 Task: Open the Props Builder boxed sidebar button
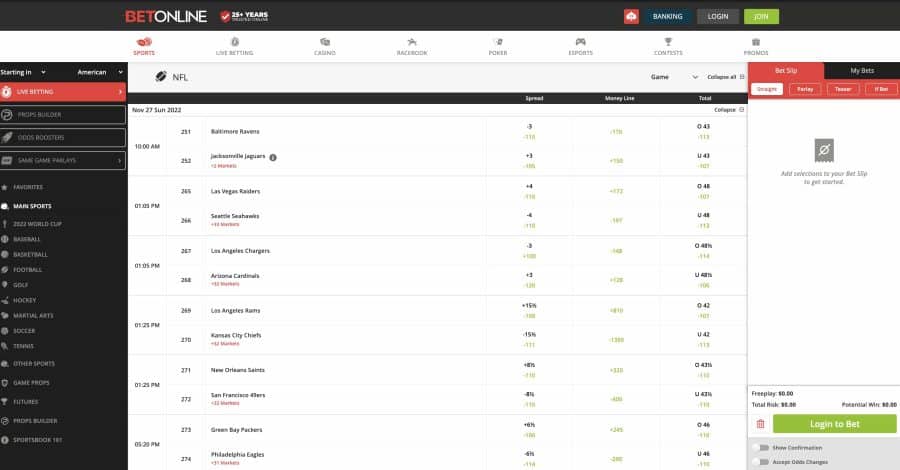point(63,115)
